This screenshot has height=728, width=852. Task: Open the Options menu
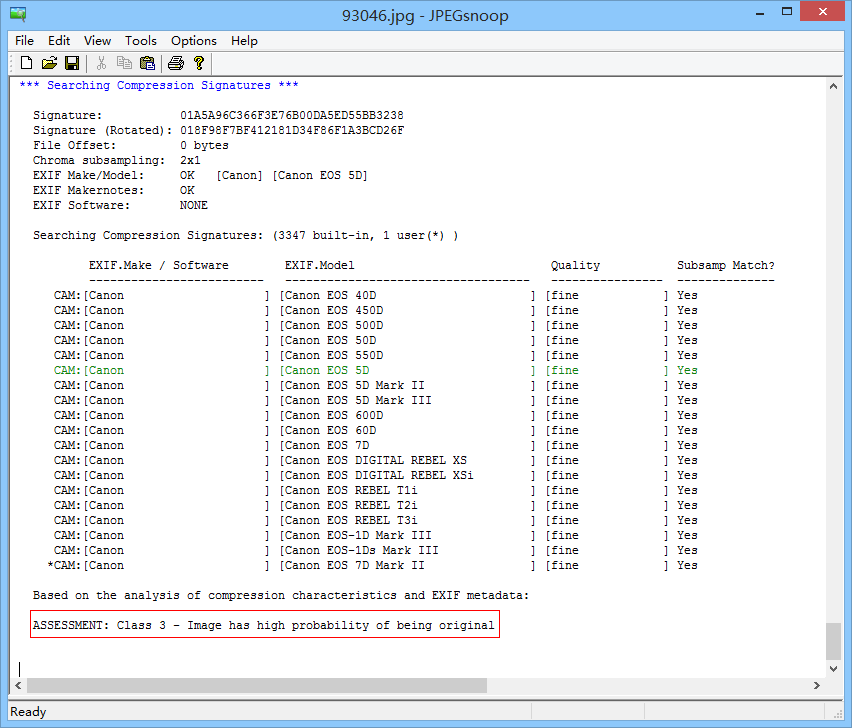[x=193, y=41]
